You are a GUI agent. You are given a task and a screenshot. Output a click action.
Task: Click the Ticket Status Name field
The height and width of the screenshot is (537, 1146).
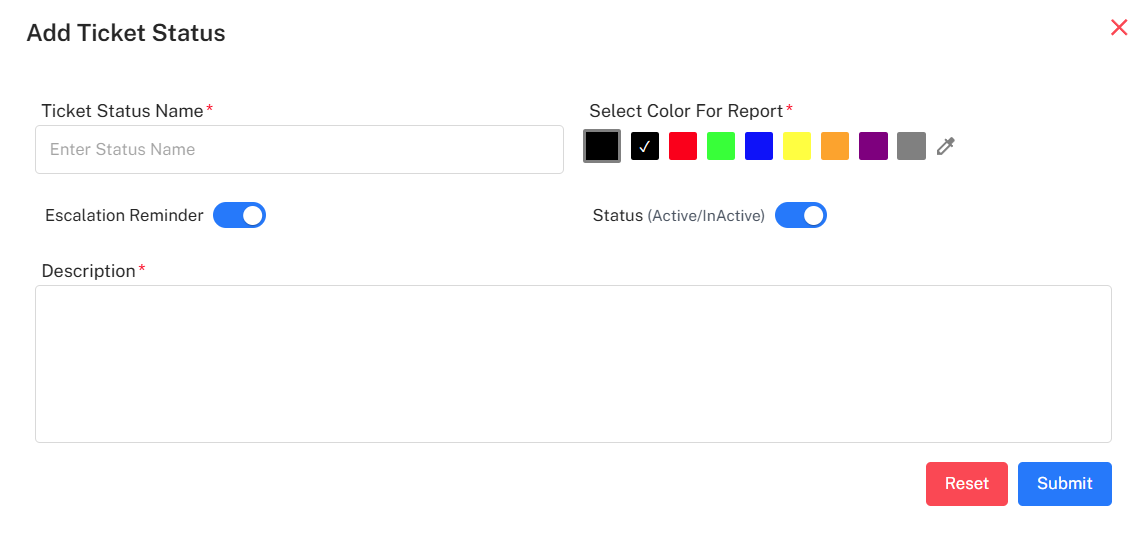pyautogui.click(x=299, y=149)
